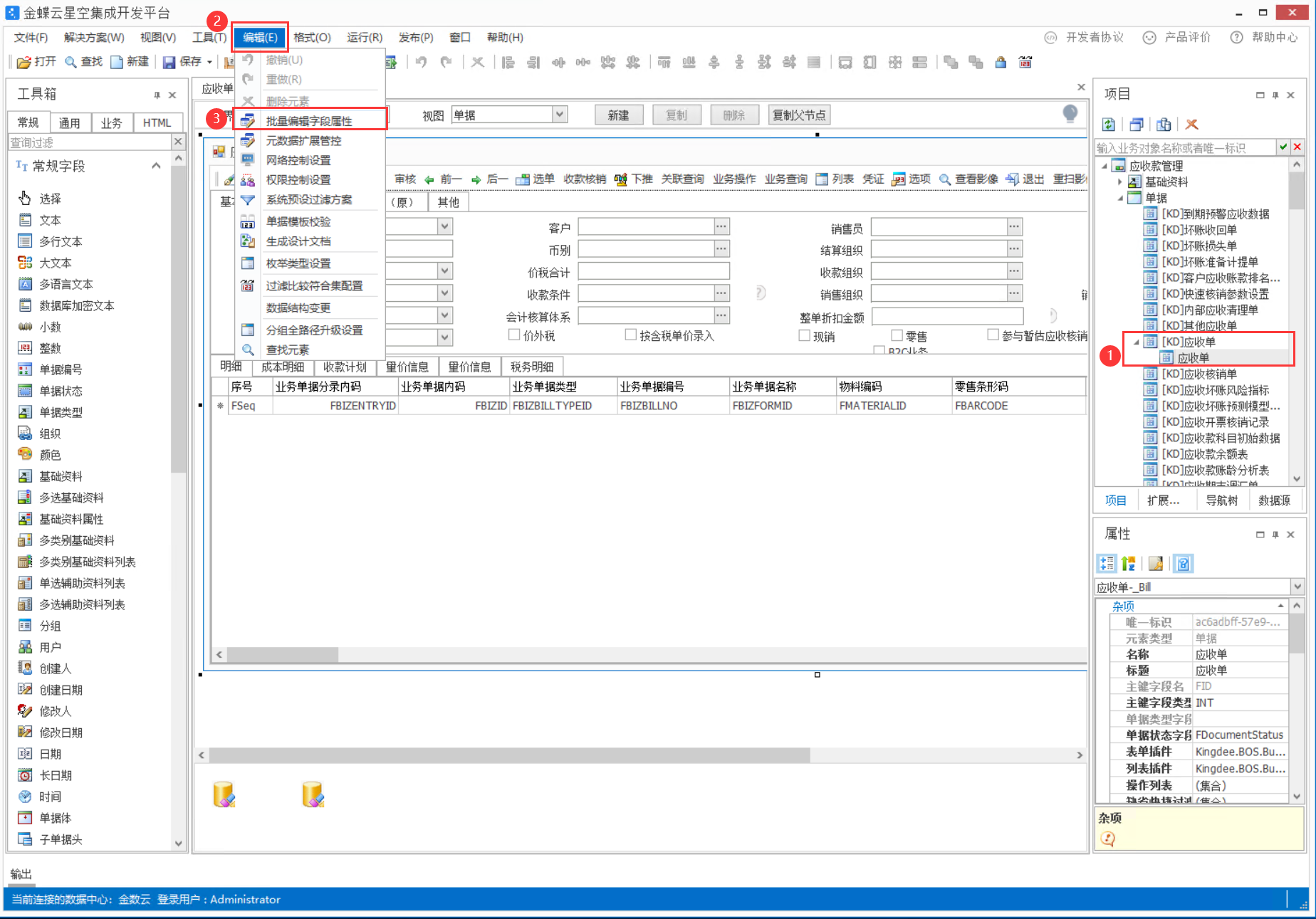Collapse the 应收款管理 root tree node
Viewport: 1316px width, 919px height.
coord(1104,166)
